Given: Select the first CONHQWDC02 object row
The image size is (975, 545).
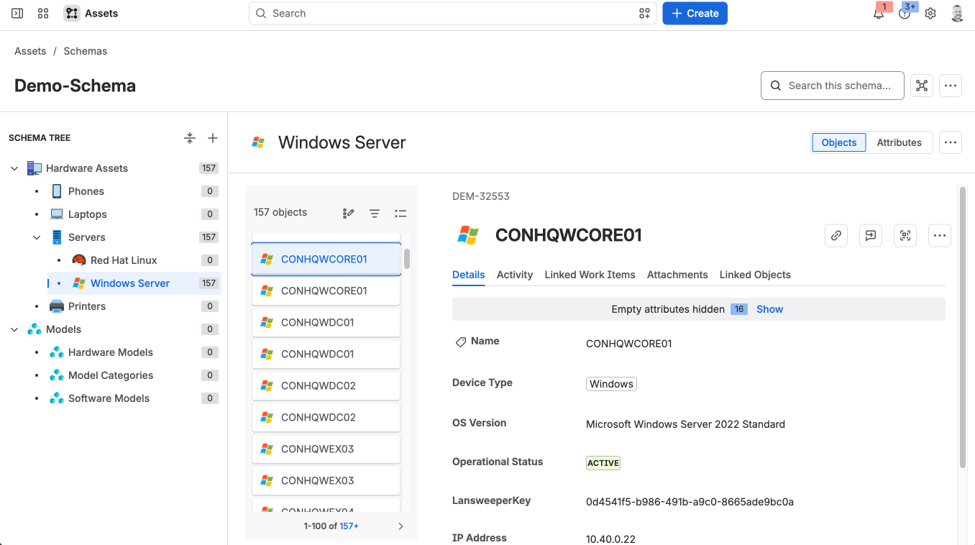Looking at the screenshot, I should [x=326, y=386].
